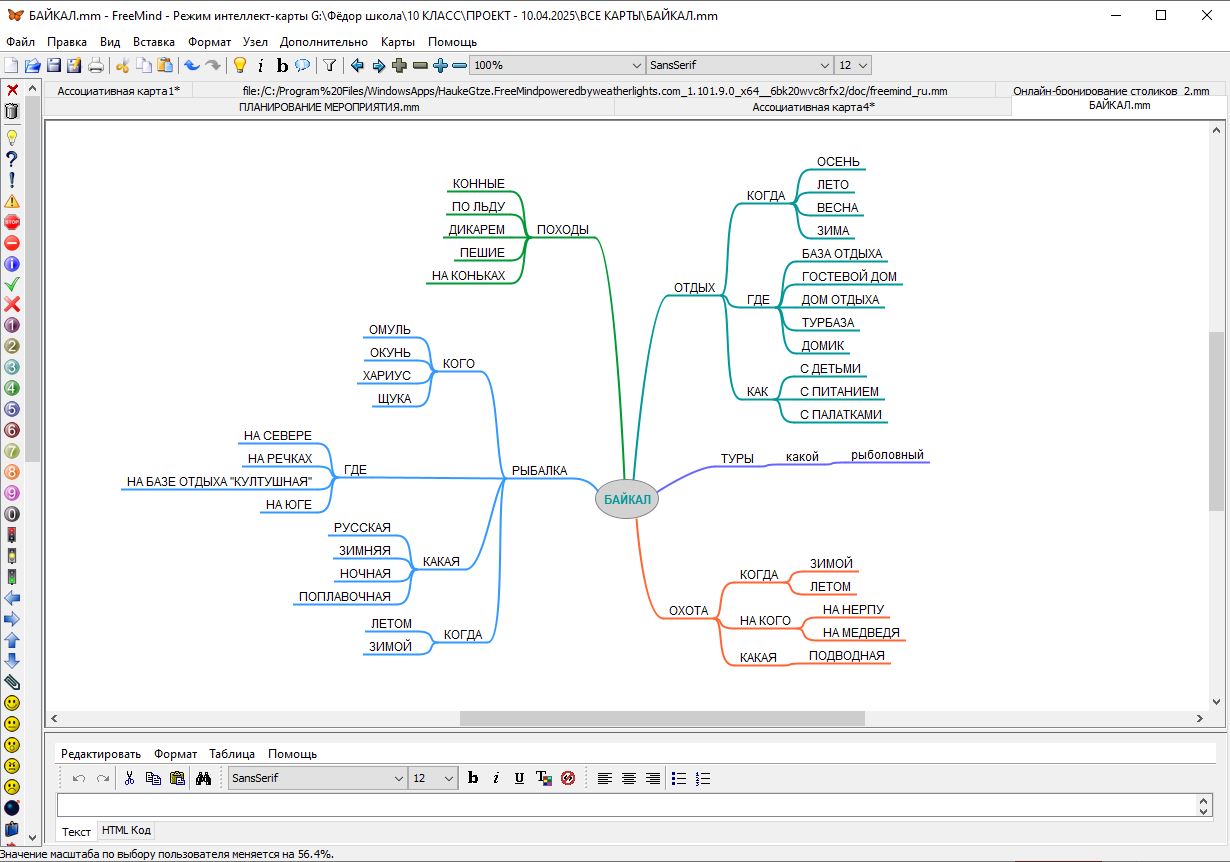This screenshot has width=1230, height=862.
Task: Toggle italic in the main toolbar
Action: (260, 66)
